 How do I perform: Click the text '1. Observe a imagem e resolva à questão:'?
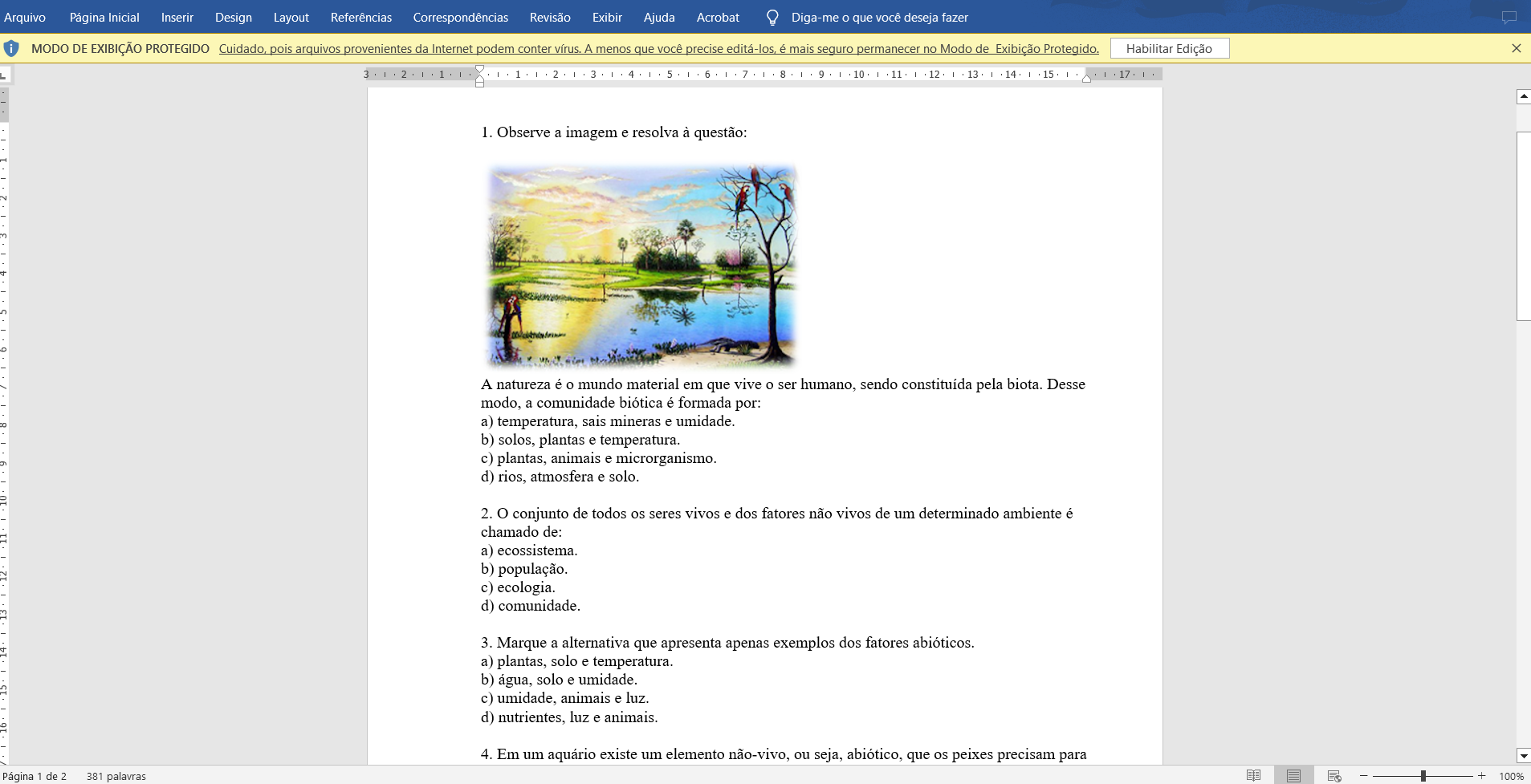click(x=614, y=132)
